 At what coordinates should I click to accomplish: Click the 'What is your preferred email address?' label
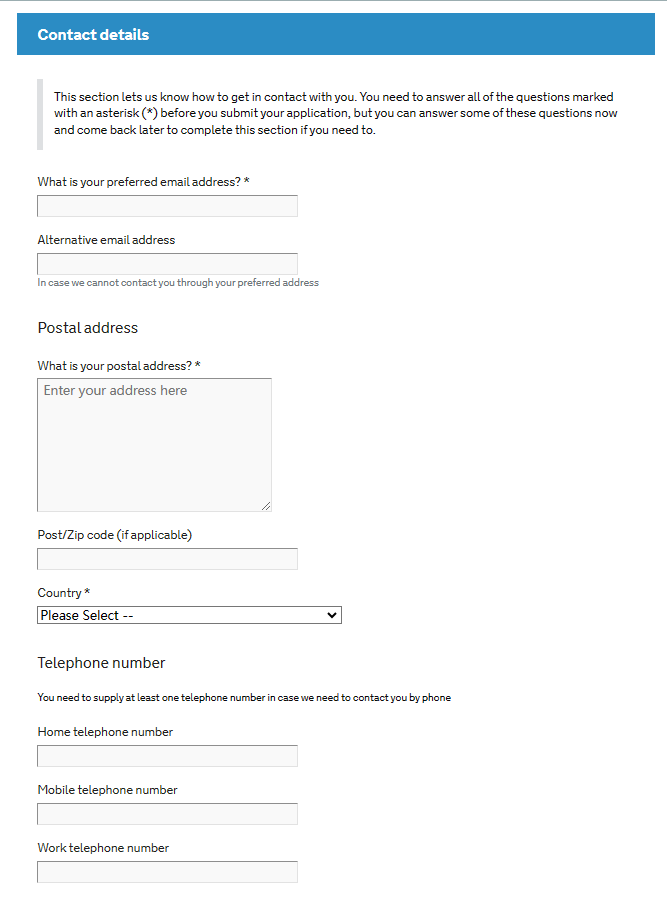click(x=143, y=182)
